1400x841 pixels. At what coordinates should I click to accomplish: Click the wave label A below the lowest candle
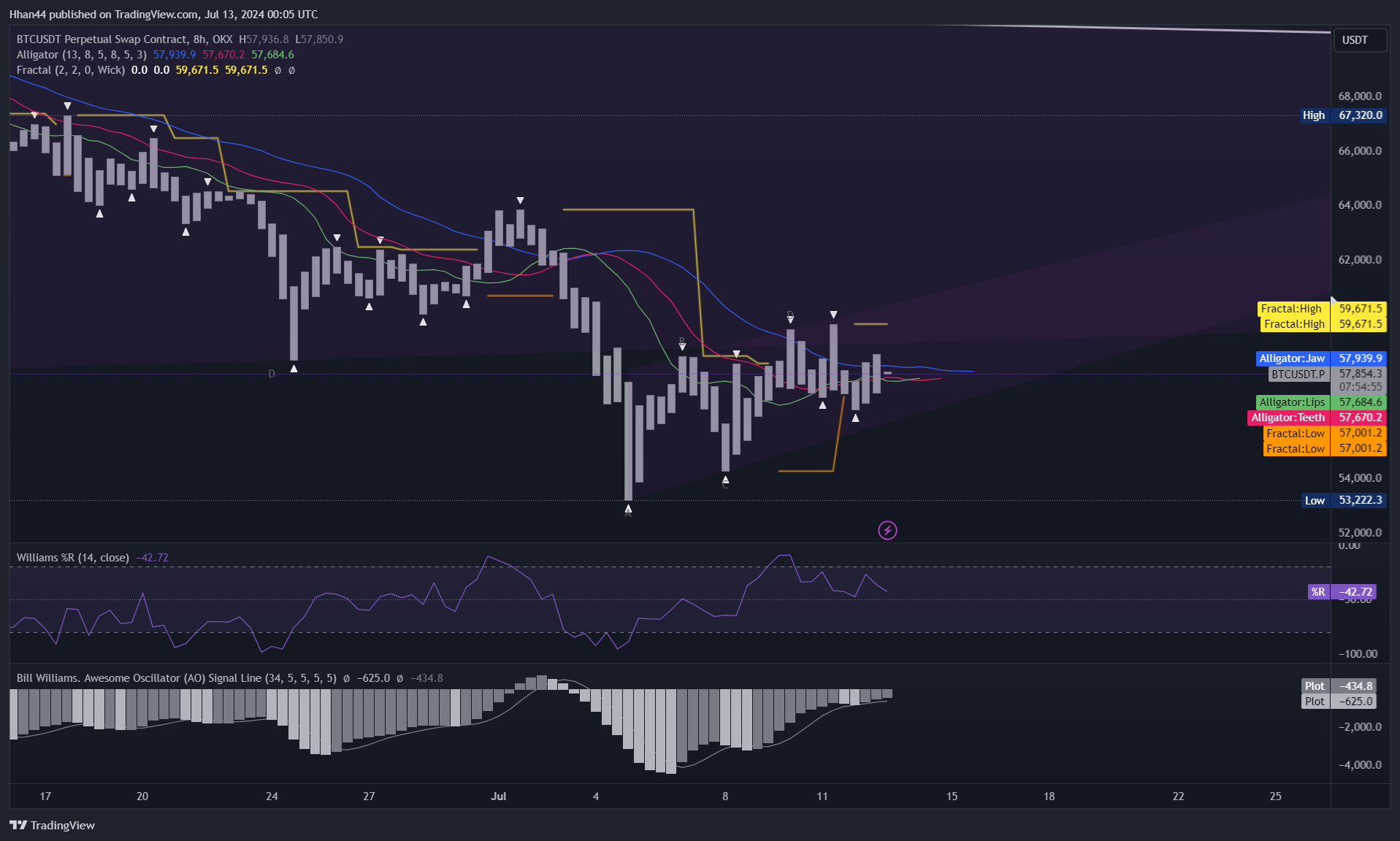pyautogui.click(x=628, y=514)
